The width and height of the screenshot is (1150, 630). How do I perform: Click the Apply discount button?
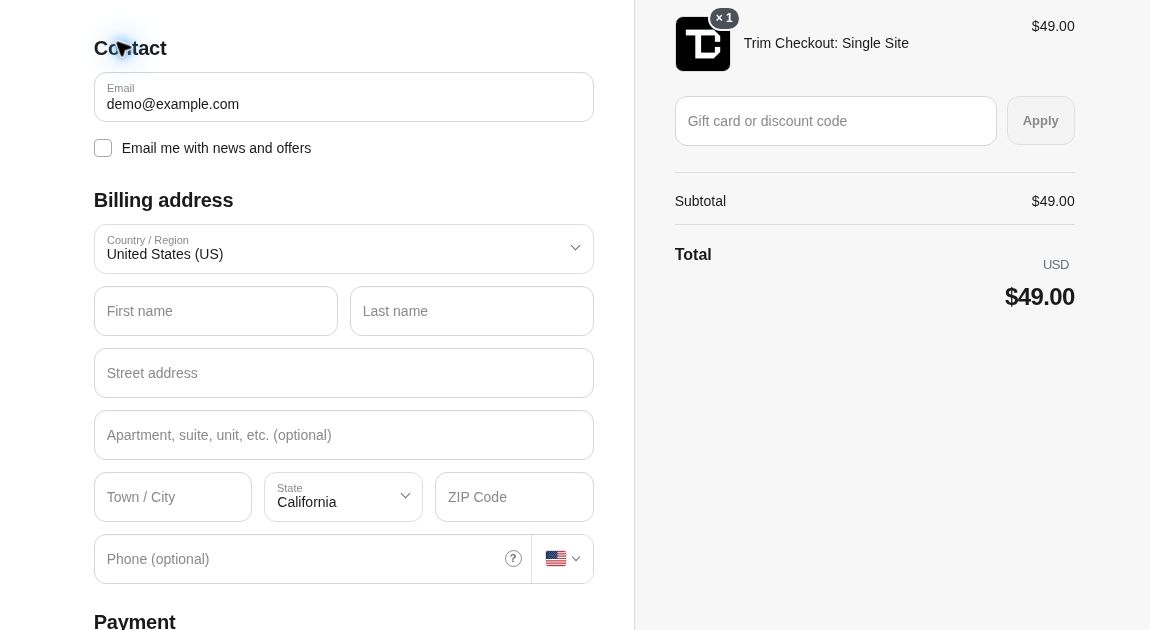[x=1041, y=121]
